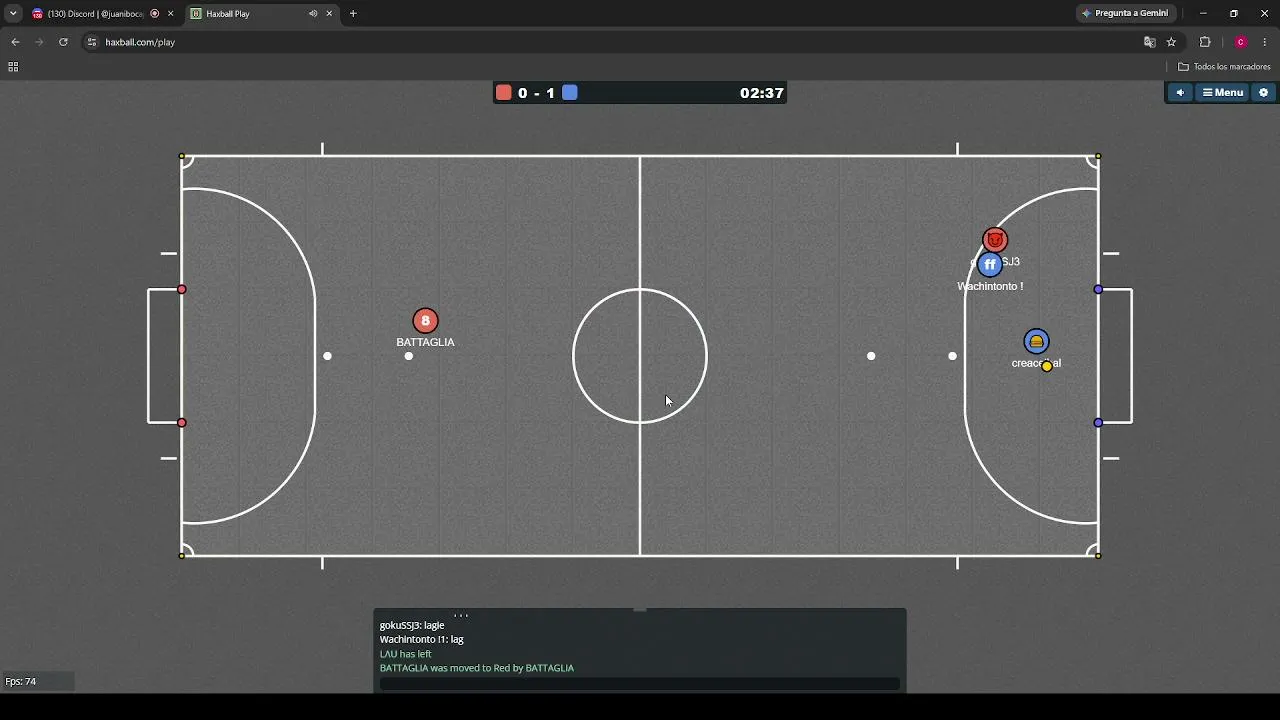Viewport: 1280px width, 720px height.
Task: Click the Pregunta a Gemini button
Action: (1125, 14)
